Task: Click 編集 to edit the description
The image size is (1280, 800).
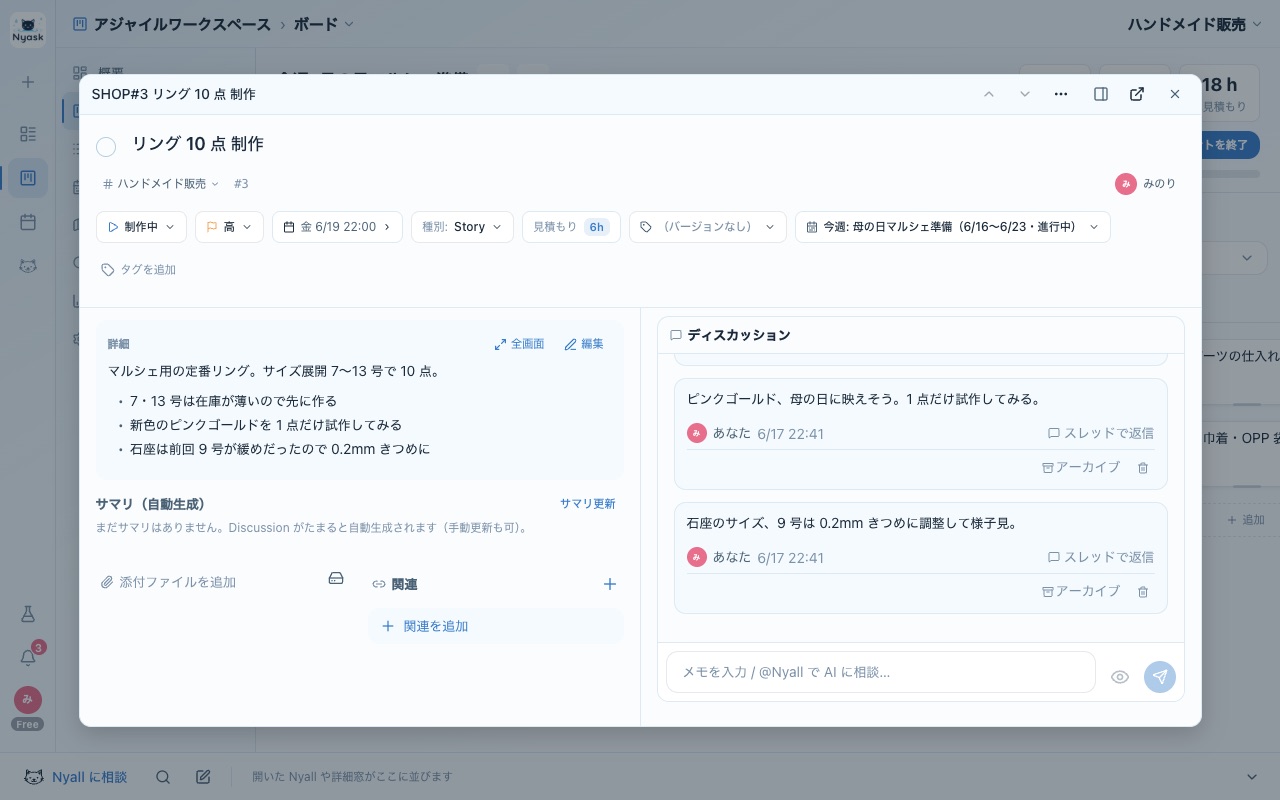Action: click(x=584, y=344)
